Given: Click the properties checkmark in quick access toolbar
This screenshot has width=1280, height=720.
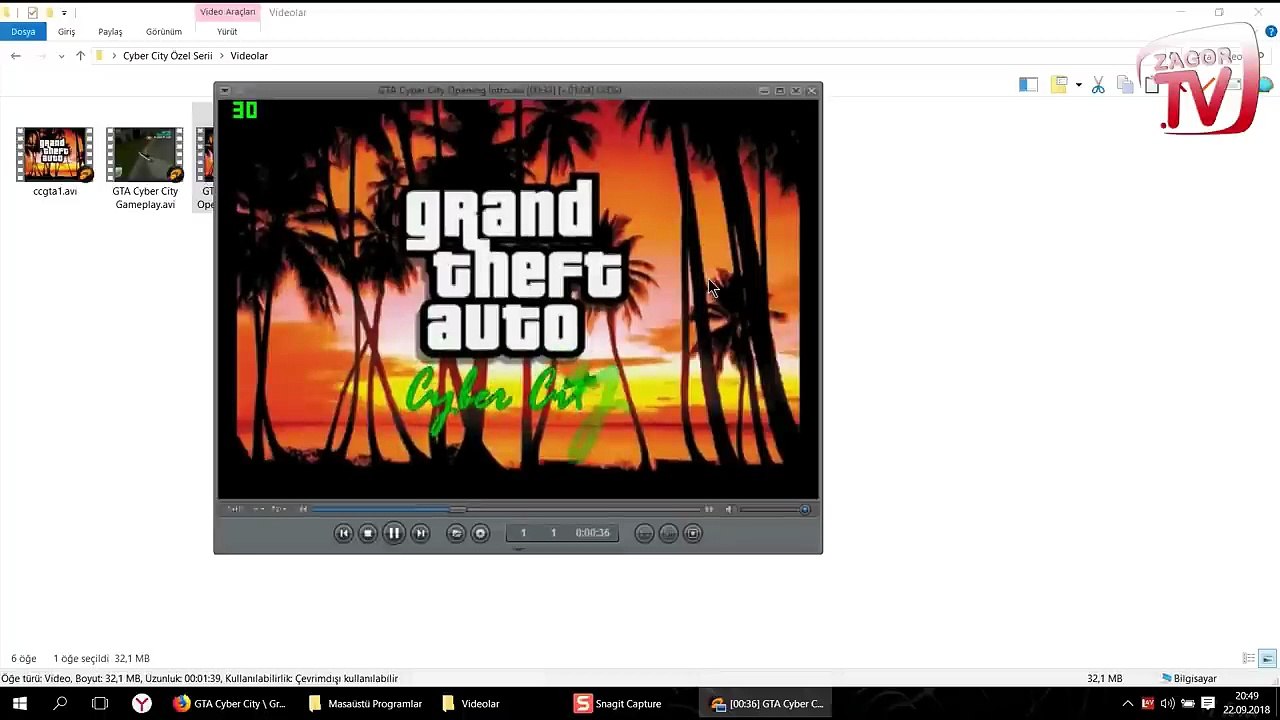Looking at the screenshot, I should click(x=32, y=12).
